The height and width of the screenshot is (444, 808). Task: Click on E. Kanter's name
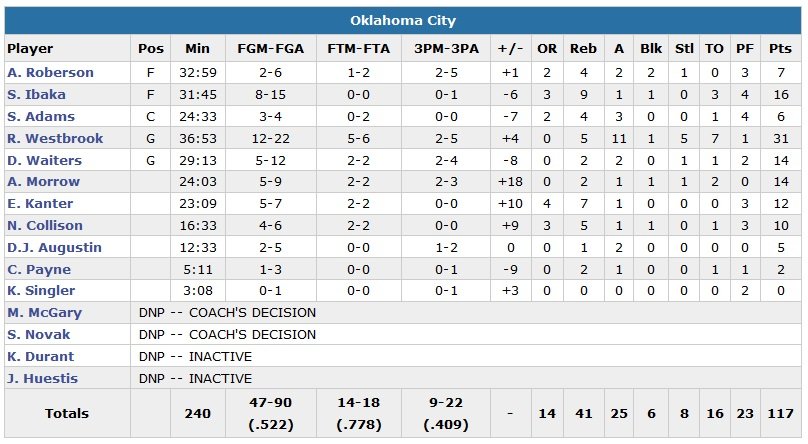point(40,204)
